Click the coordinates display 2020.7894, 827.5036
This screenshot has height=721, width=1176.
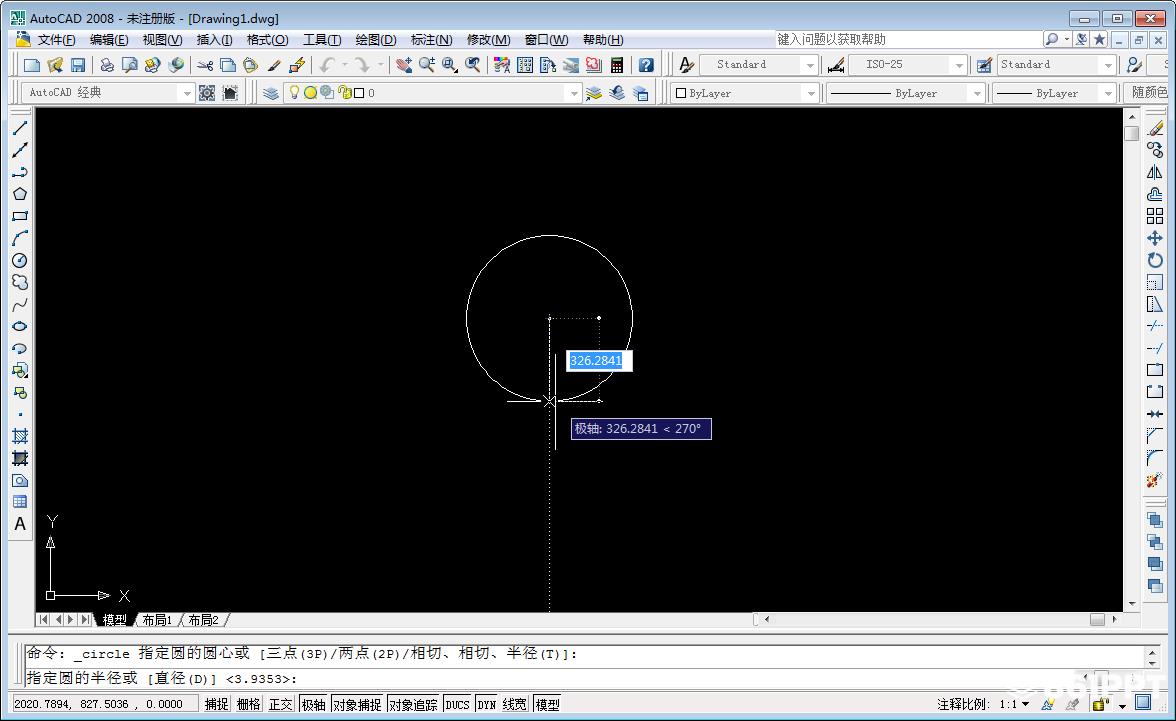point(105,704)
